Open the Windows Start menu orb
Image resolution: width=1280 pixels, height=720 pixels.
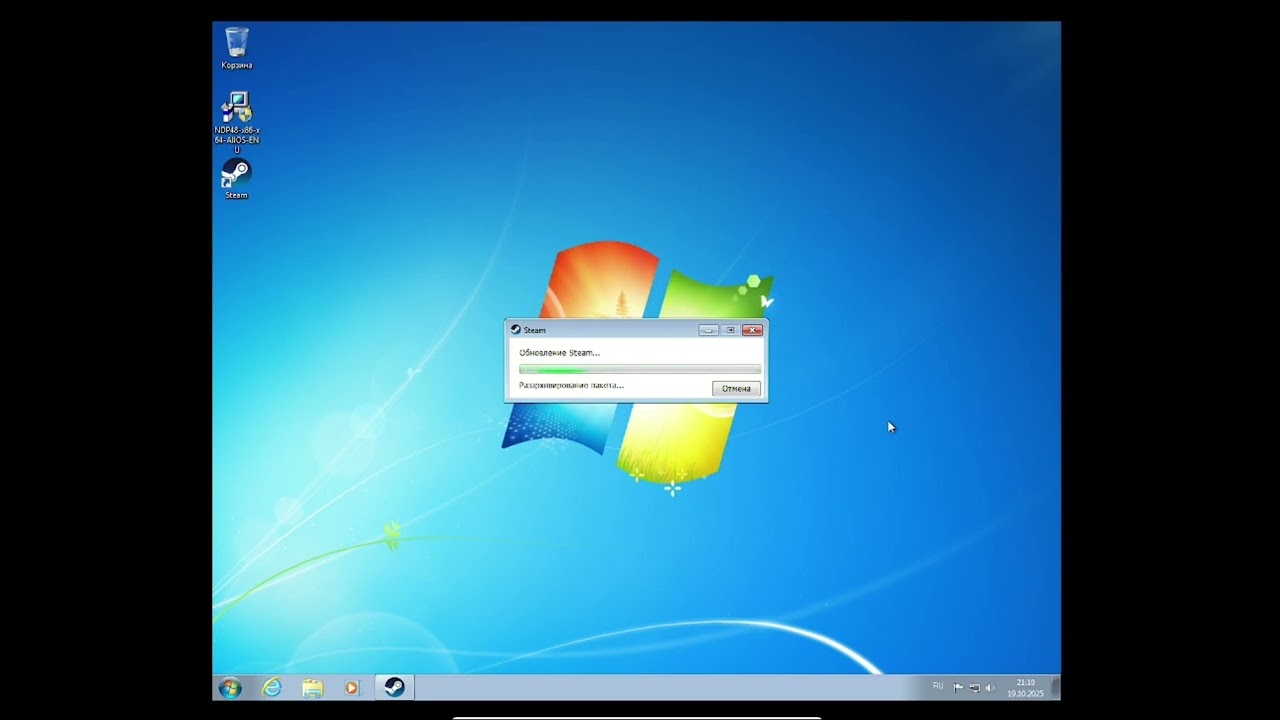(230, 688)
